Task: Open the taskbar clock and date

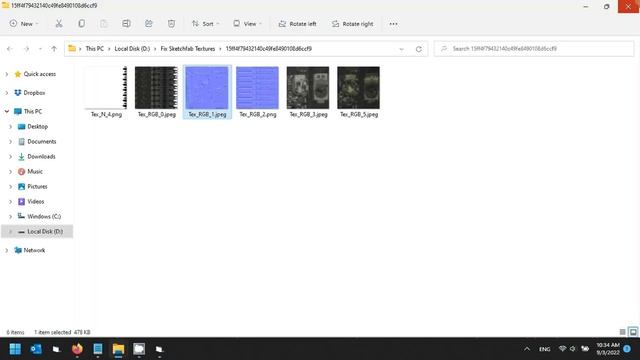Action: point(608,349)
